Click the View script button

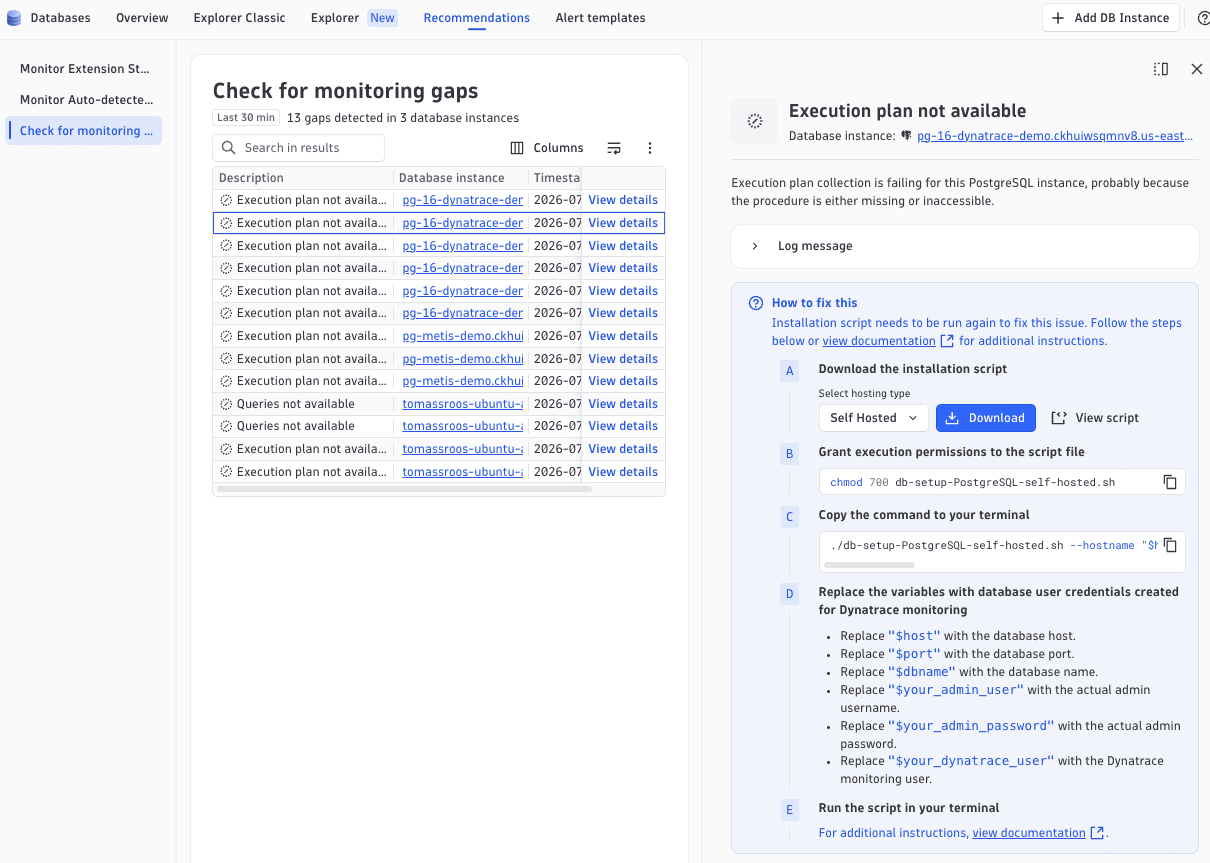point(1095,418)
